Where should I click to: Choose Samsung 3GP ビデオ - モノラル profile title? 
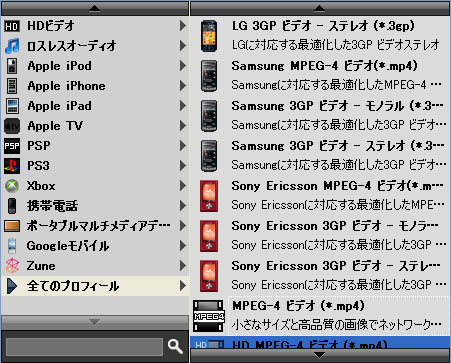(x=337, y=106)
